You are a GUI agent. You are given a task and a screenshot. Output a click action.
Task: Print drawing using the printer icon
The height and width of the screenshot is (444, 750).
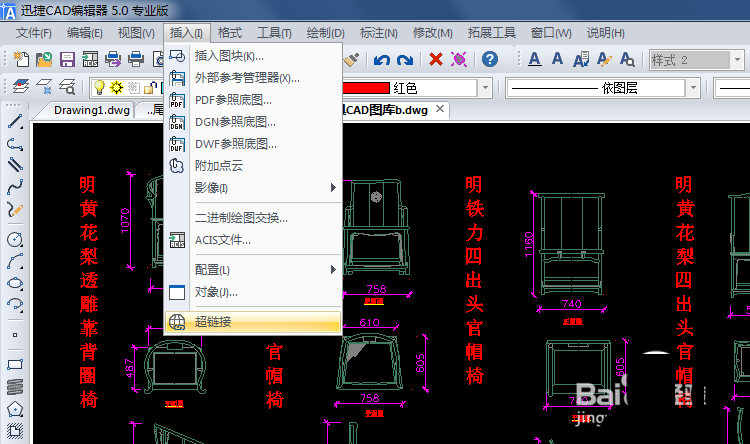(136, 59)
